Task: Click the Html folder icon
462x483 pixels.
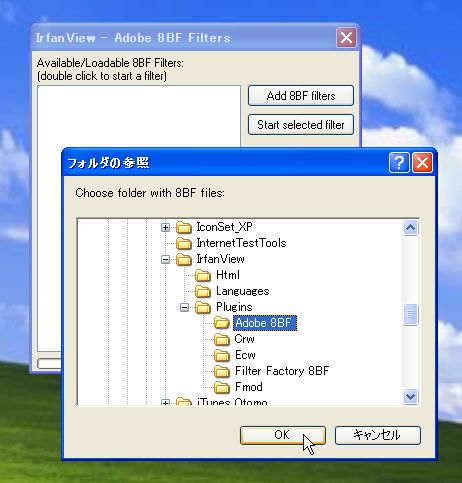Action: pos(203,276)
